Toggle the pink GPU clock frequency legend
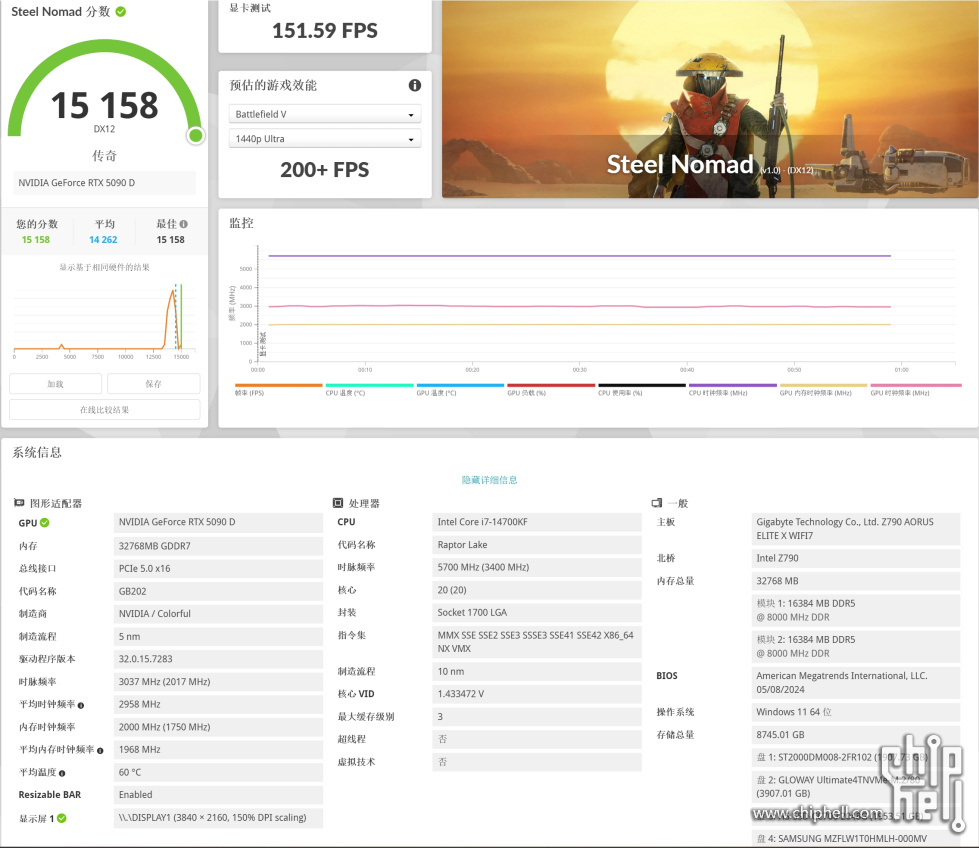 (916, 385)
